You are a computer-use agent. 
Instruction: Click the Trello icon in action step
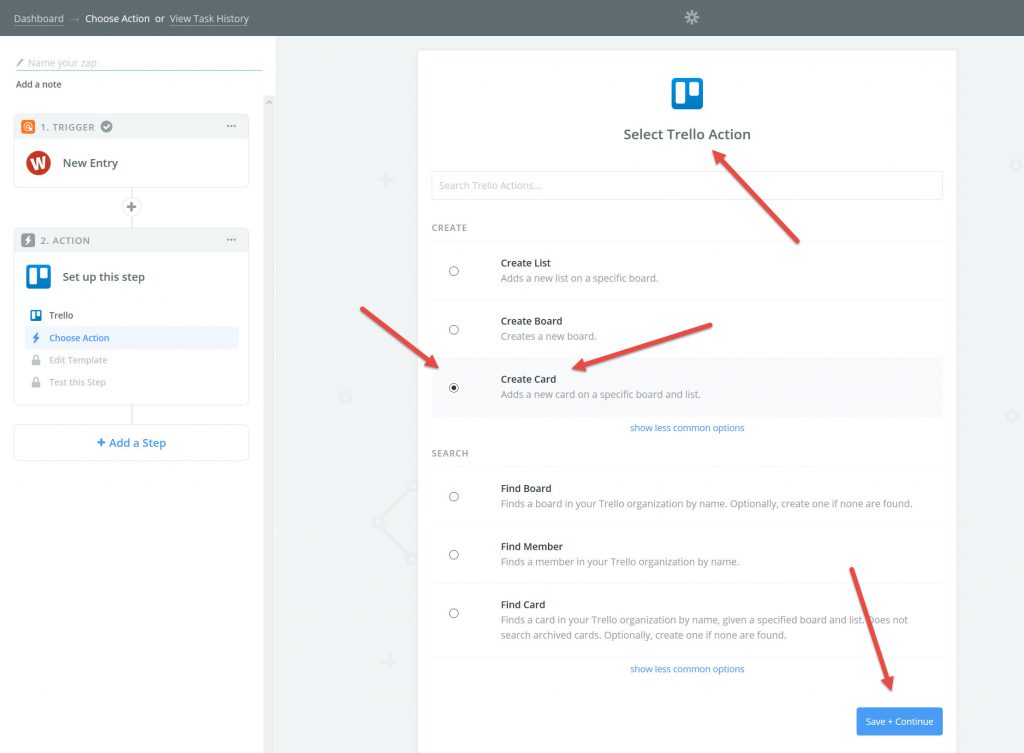[x=39, y=277]
